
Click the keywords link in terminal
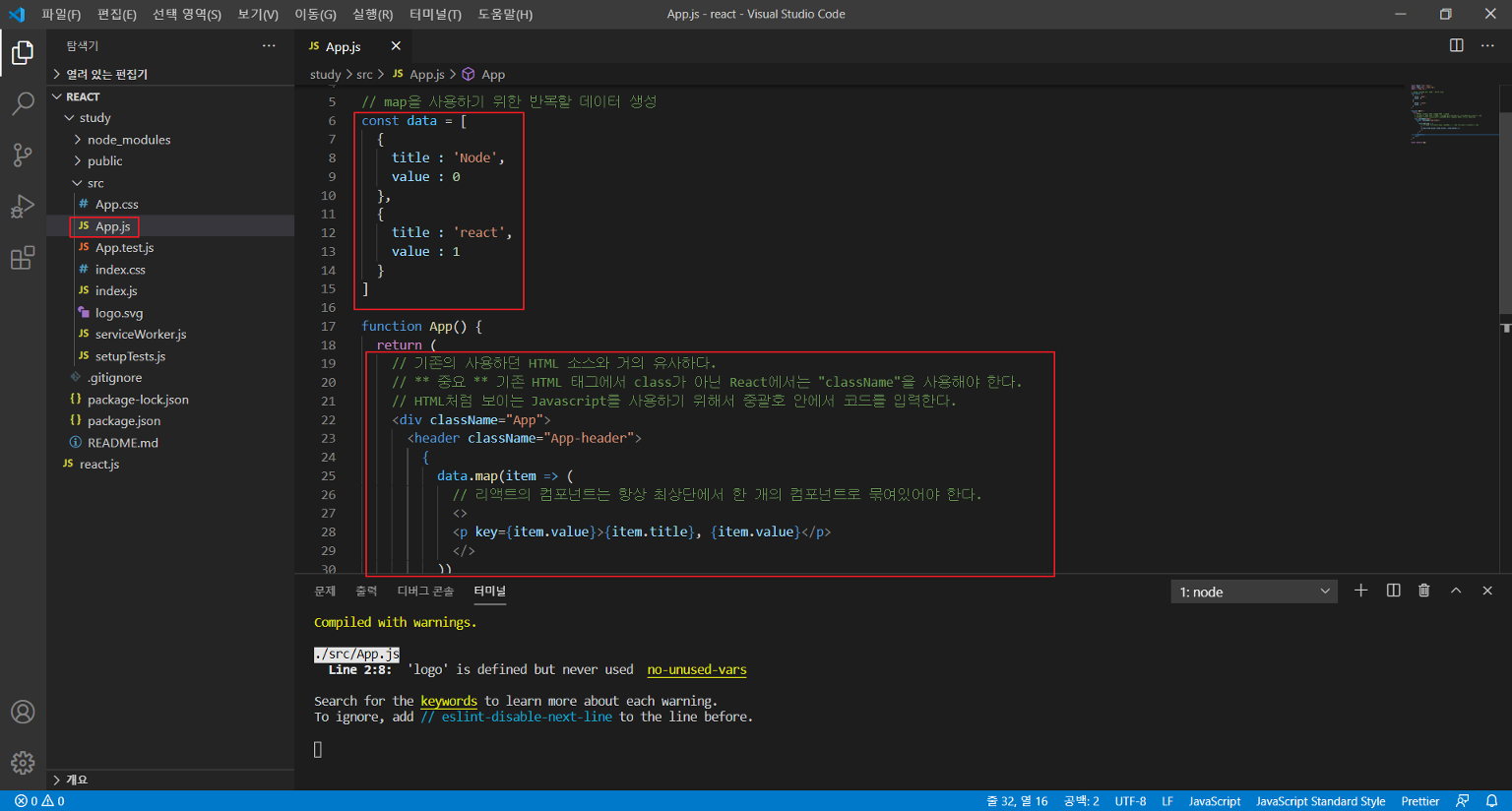click(449, 702)
